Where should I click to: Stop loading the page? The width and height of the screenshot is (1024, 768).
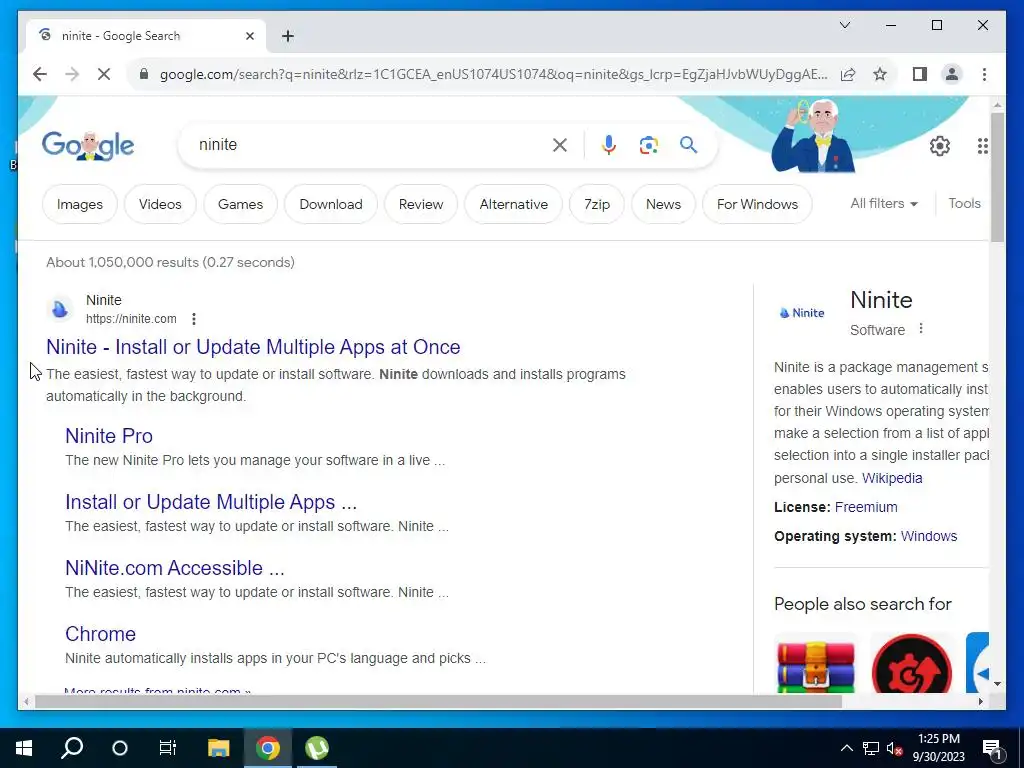(x=104, y=74)
